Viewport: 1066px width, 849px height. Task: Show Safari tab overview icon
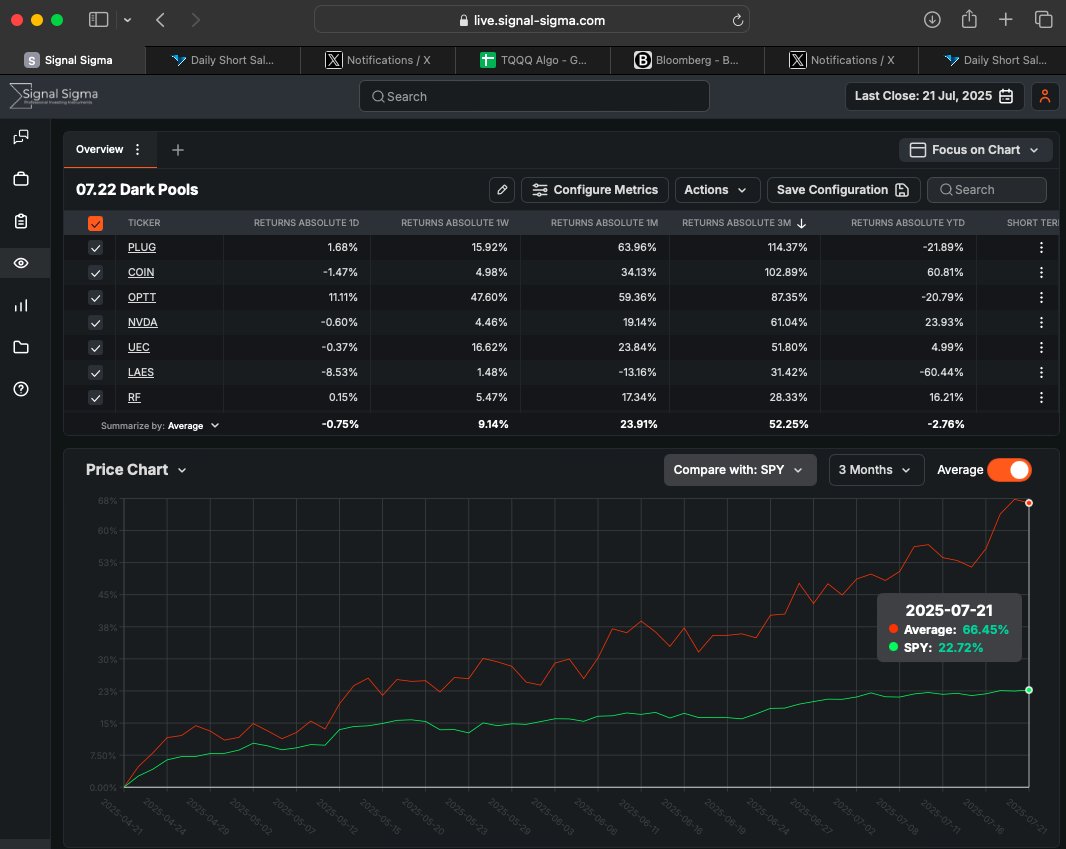[x=1043, y=20]
